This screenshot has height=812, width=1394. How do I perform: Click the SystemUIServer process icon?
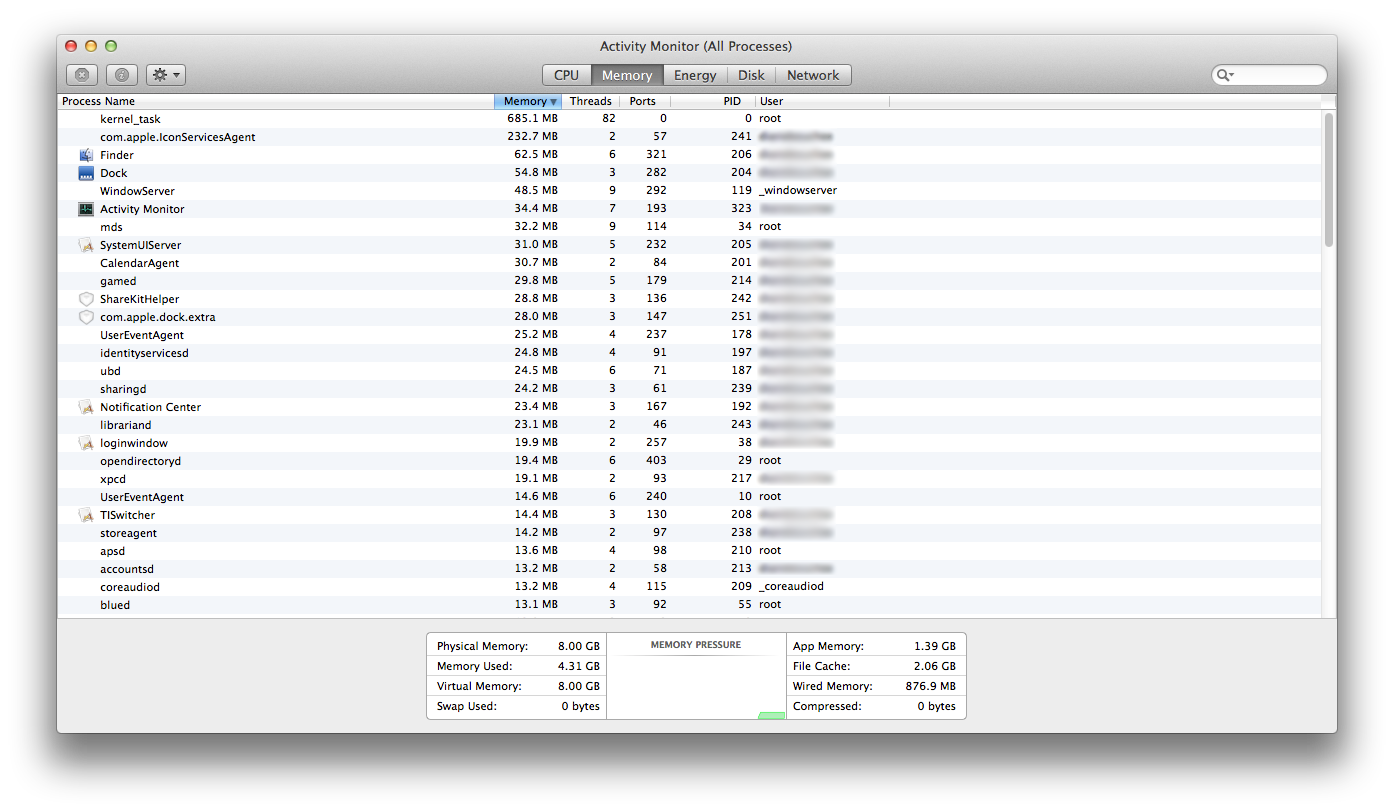coord(86,245)
